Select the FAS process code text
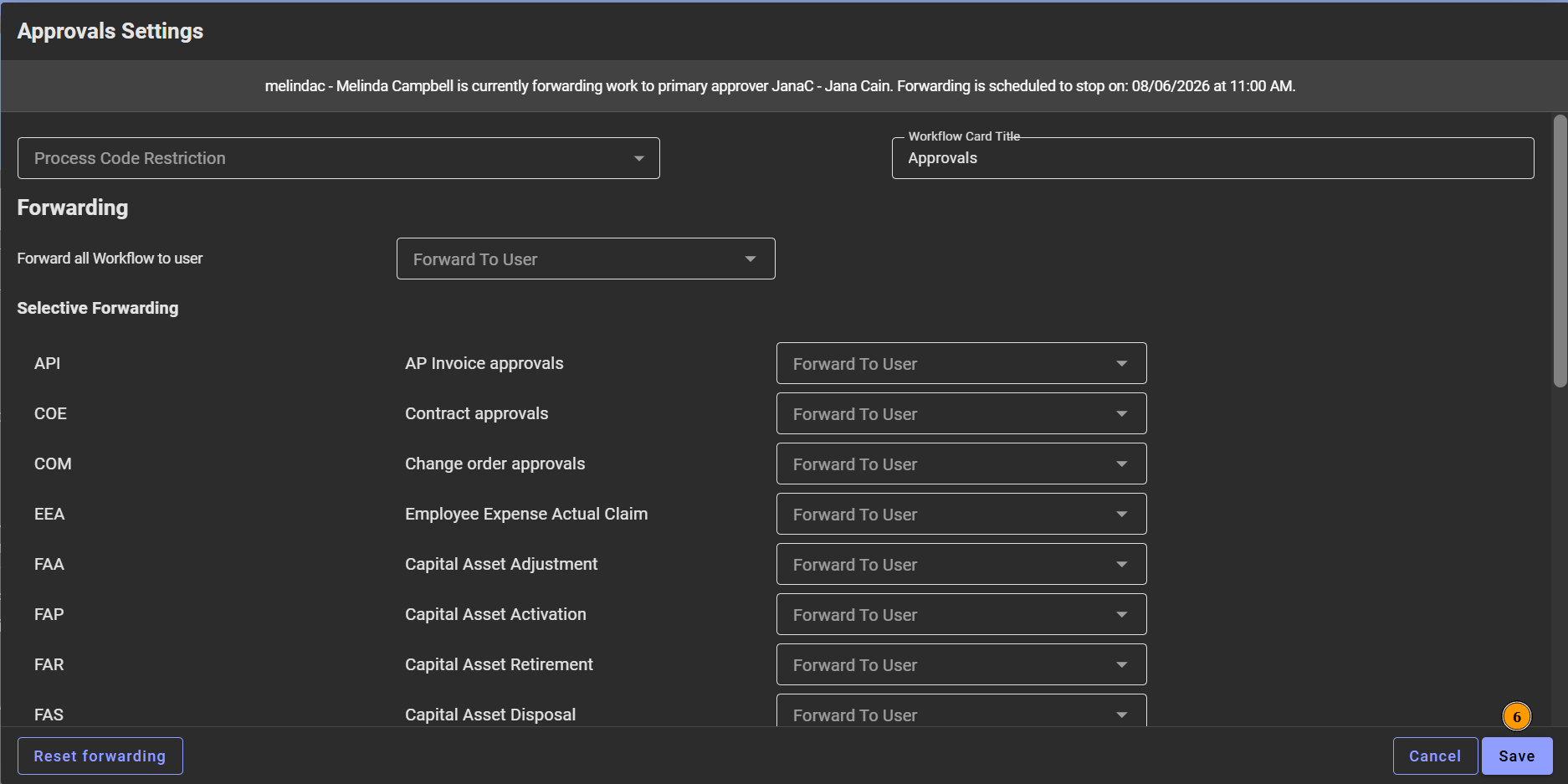 [49, 715]
